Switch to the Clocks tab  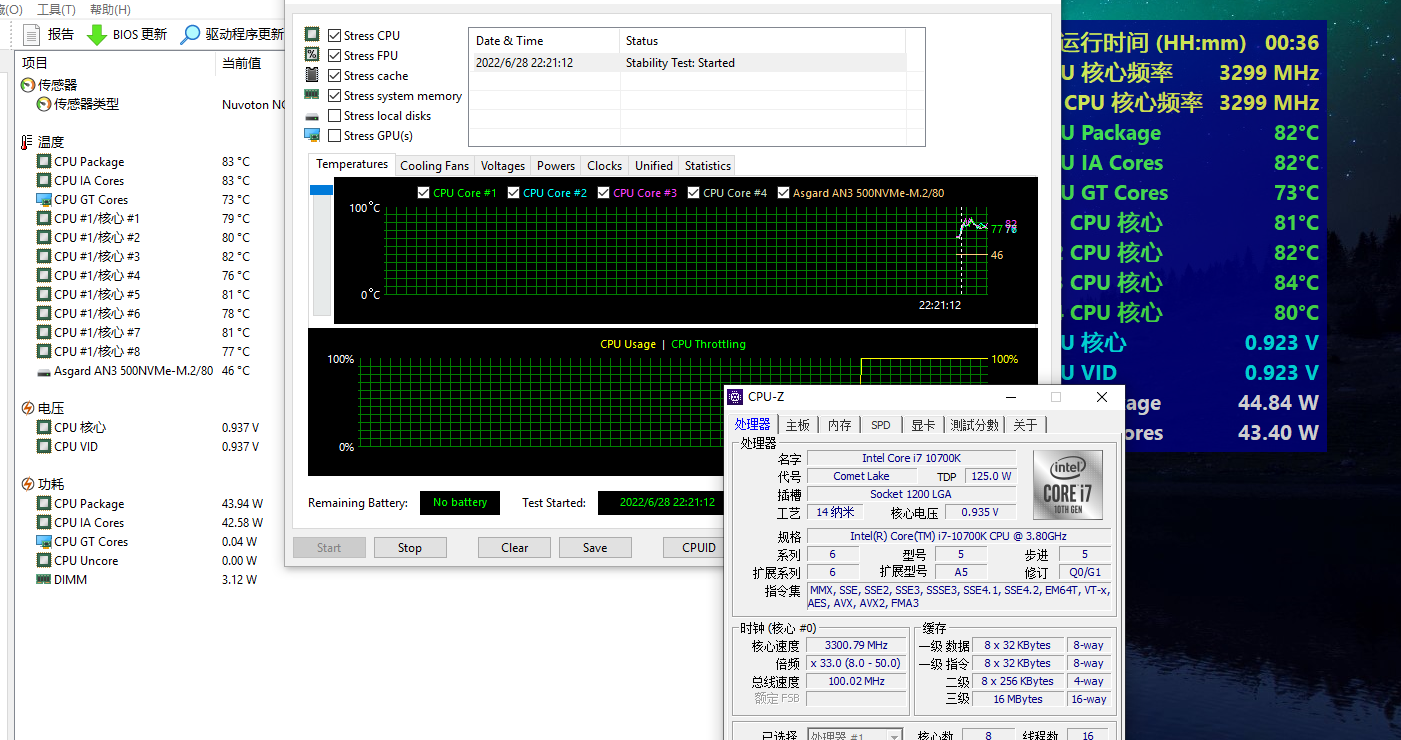[604, 166]
